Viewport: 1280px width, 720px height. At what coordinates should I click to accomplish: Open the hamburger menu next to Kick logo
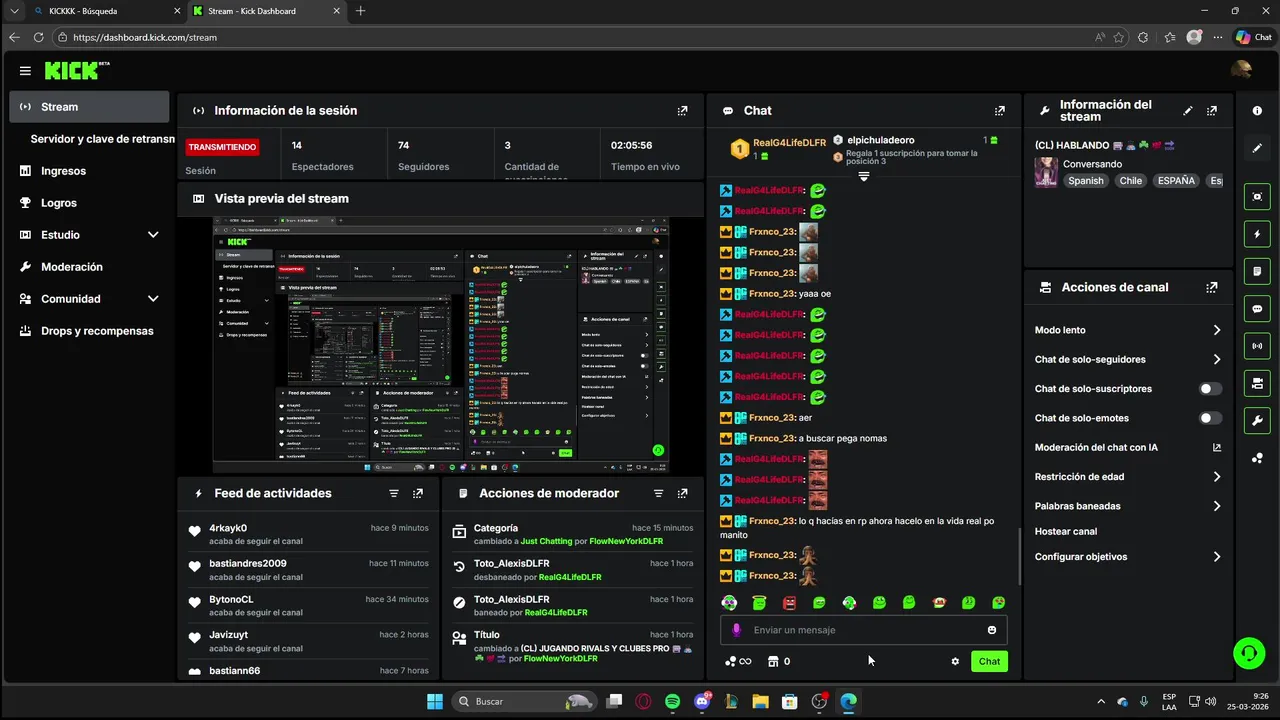pyautogui.click(x=25, y=71)
